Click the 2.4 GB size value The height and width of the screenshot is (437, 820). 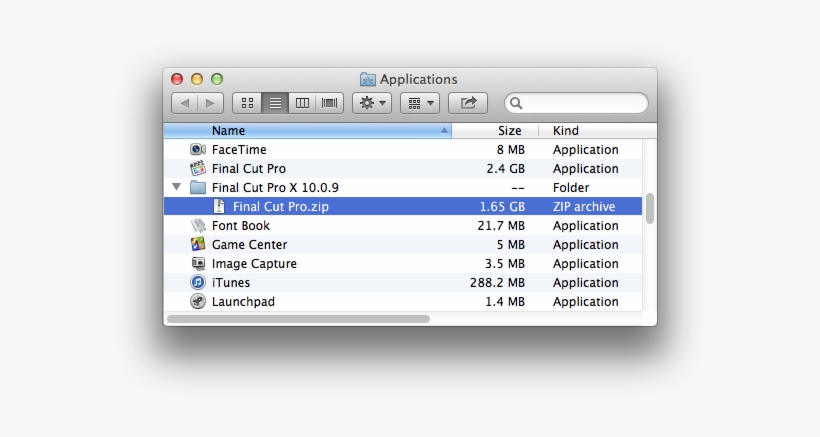pyautogui.click(x=505, y=168)
